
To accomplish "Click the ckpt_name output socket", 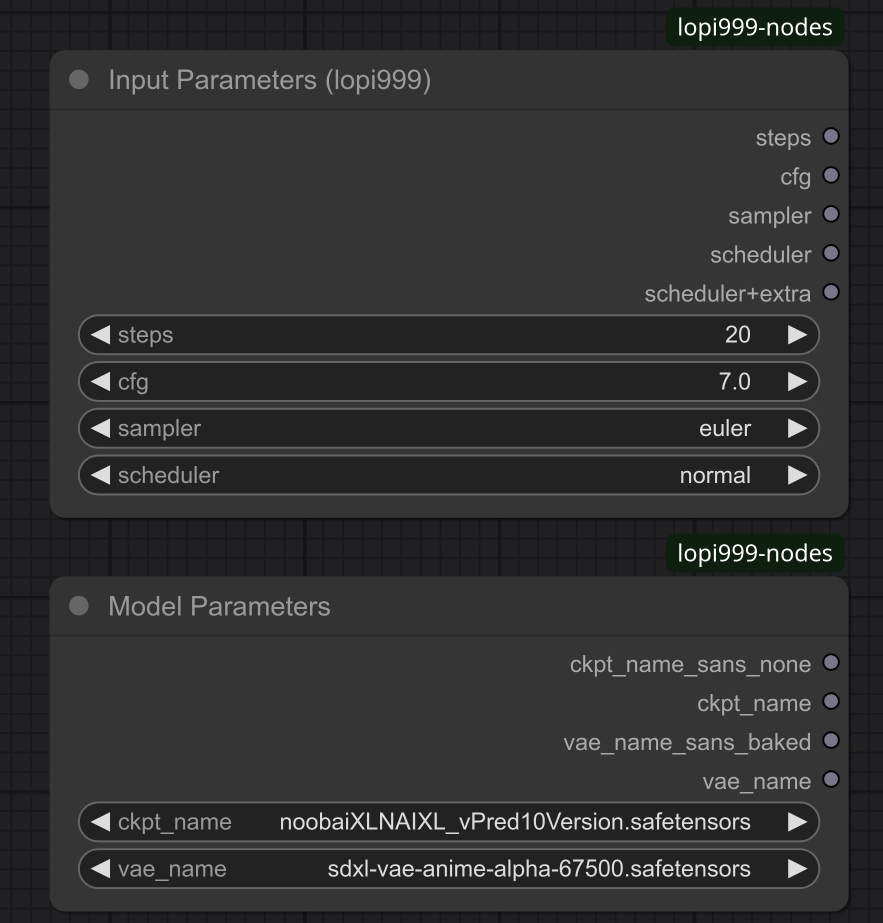I will pyautogui.click(x=830, y=702).
